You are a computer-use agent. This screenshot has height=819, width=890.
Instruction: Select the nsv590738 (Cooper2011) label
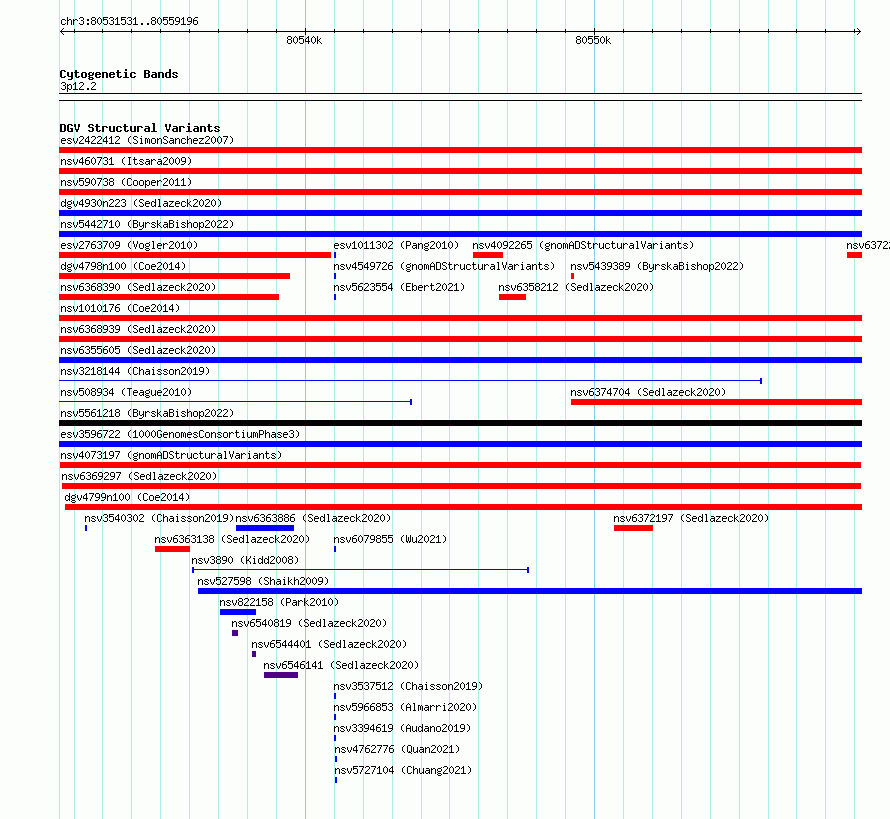click(x=126, y=182)
